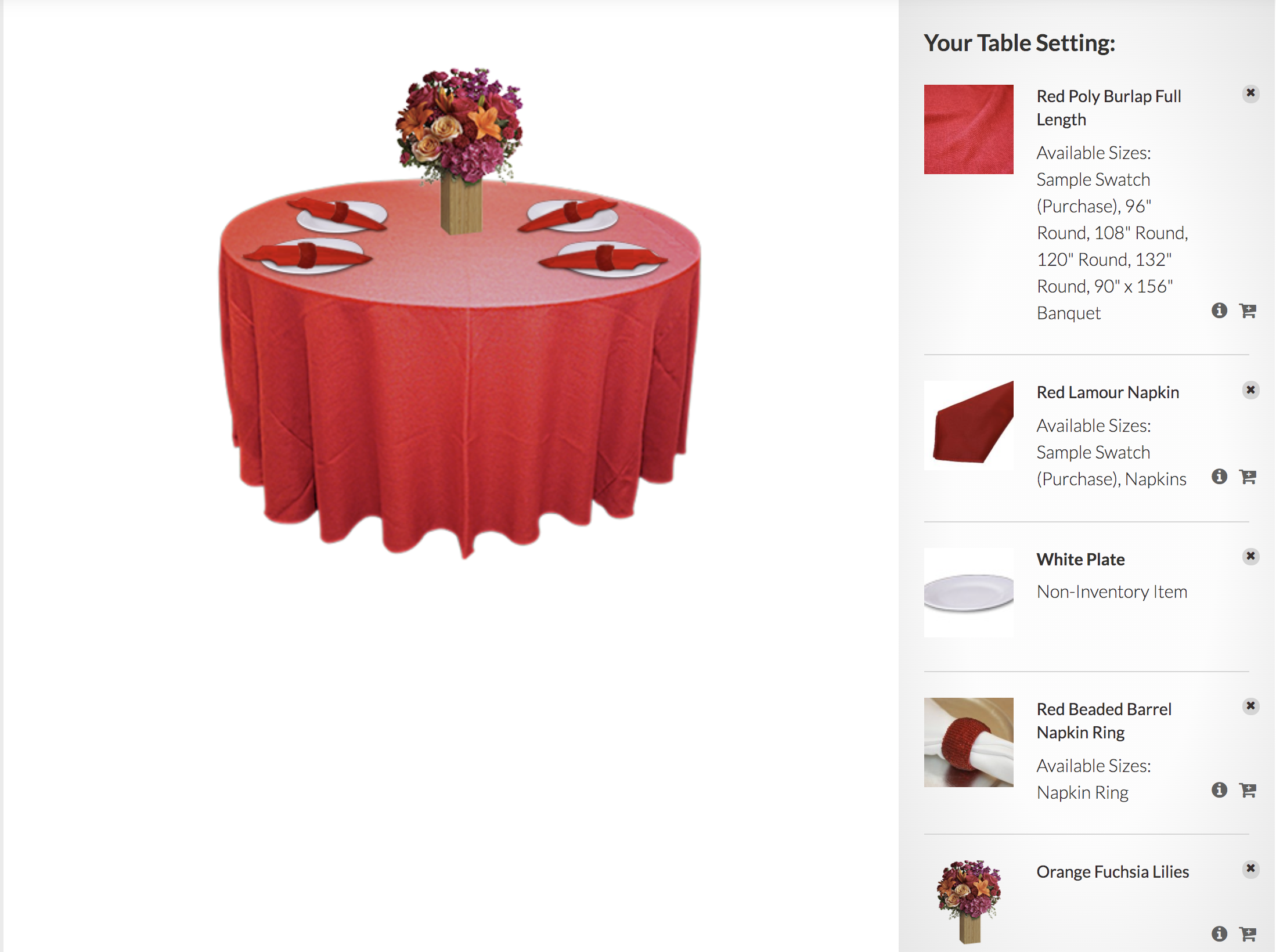Click the White Plate thumbnail image
1276x952 pixels.
click(968, 593)
